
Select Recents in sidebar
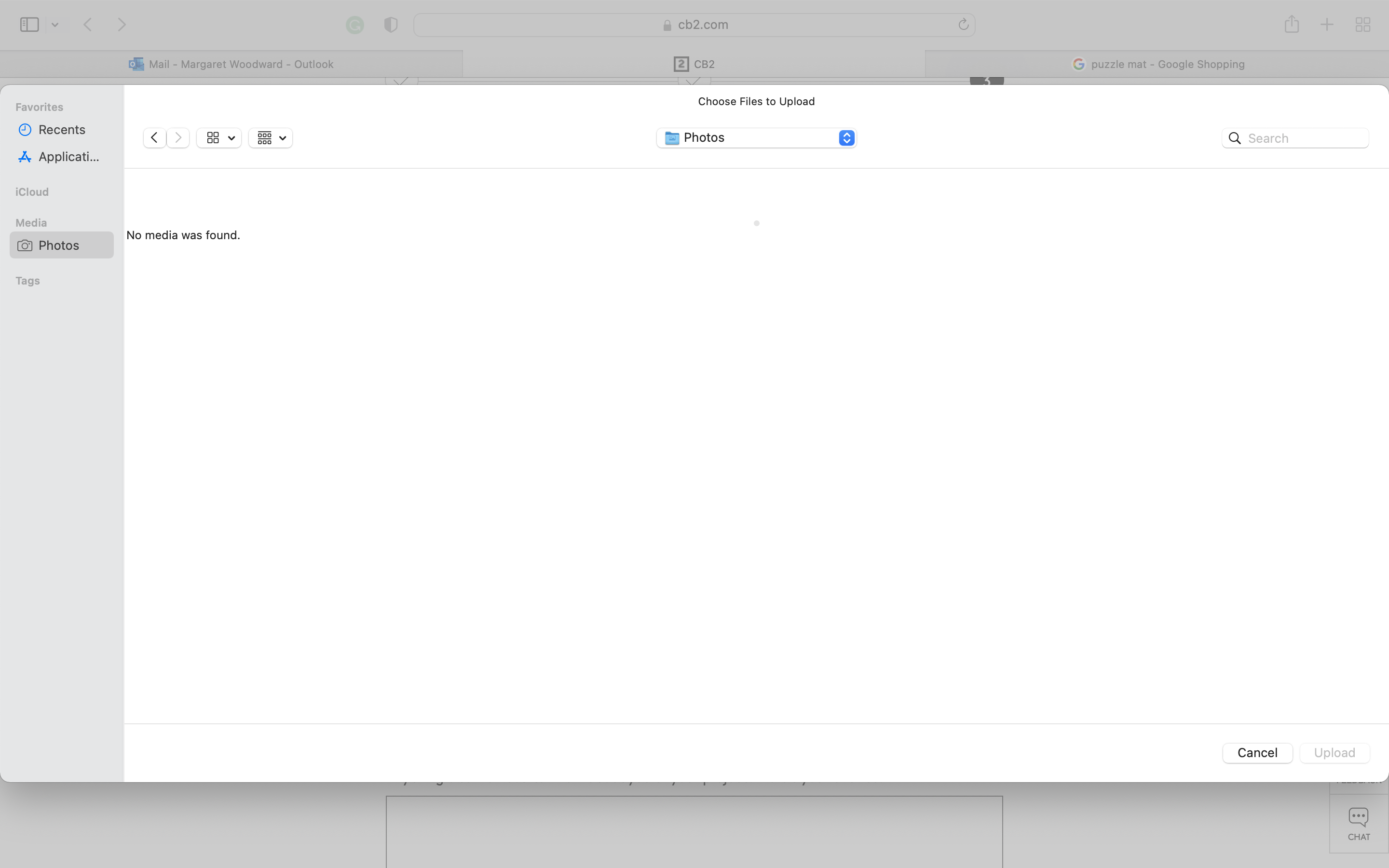click(x=61, y=130)
